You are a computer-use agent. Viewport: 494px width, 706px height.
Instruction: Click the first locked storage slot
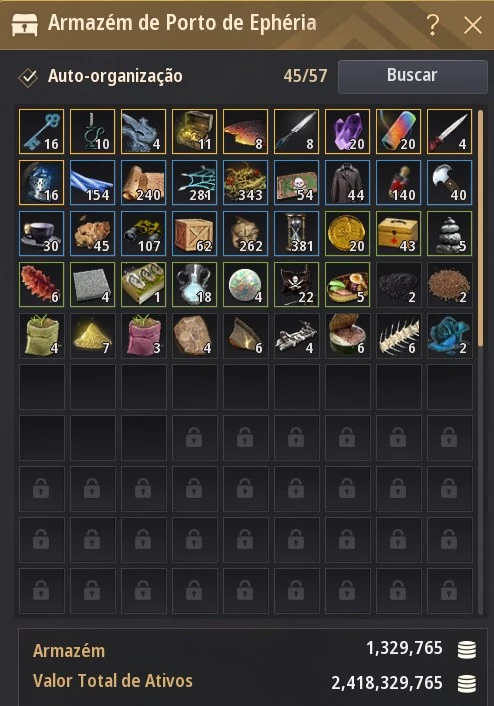pyautogui.click(x=195, y=437)
